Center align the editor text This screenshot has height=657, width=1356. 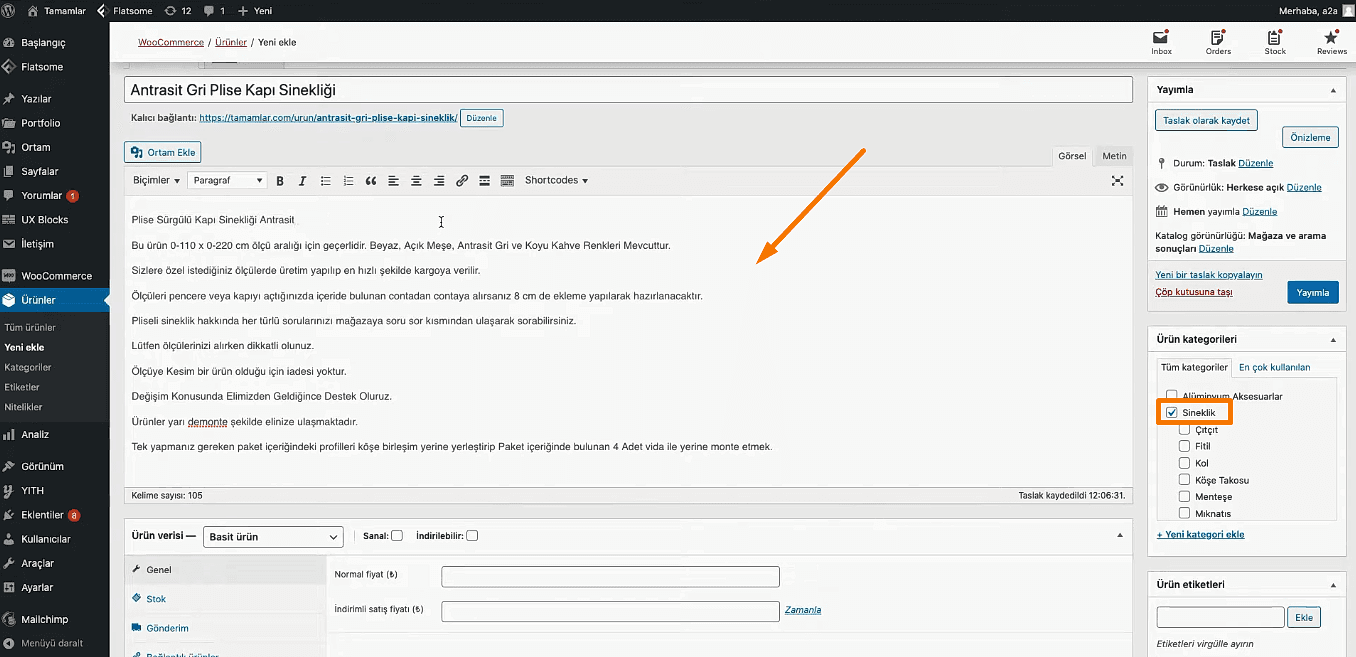point(416,181)
